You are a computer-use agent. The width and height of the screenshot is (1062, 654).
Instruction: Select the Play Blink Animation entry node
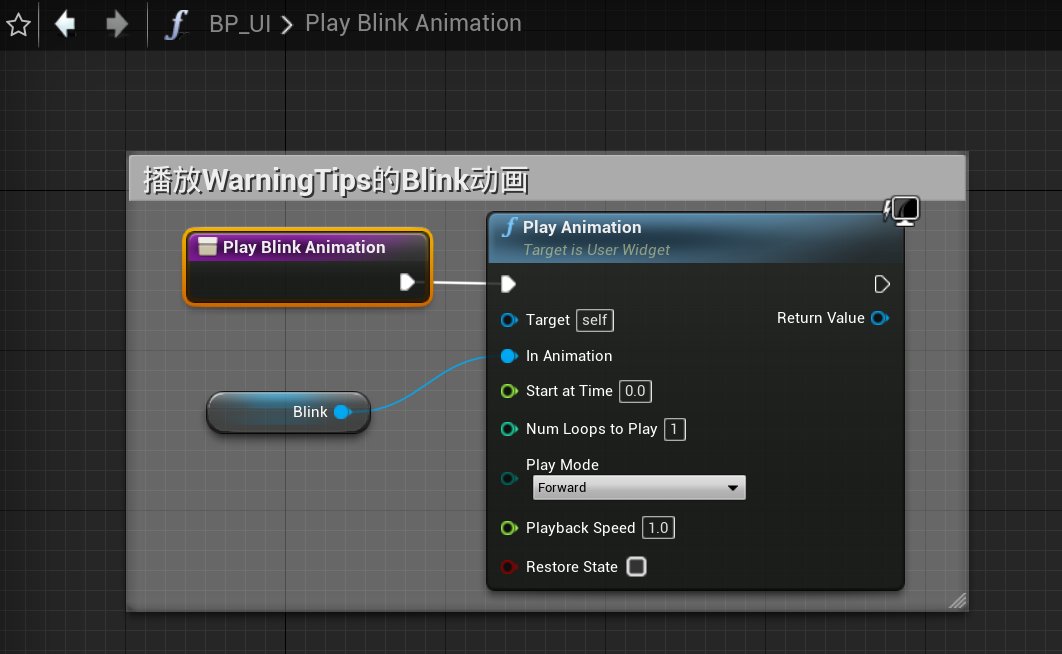pos(307,267)
